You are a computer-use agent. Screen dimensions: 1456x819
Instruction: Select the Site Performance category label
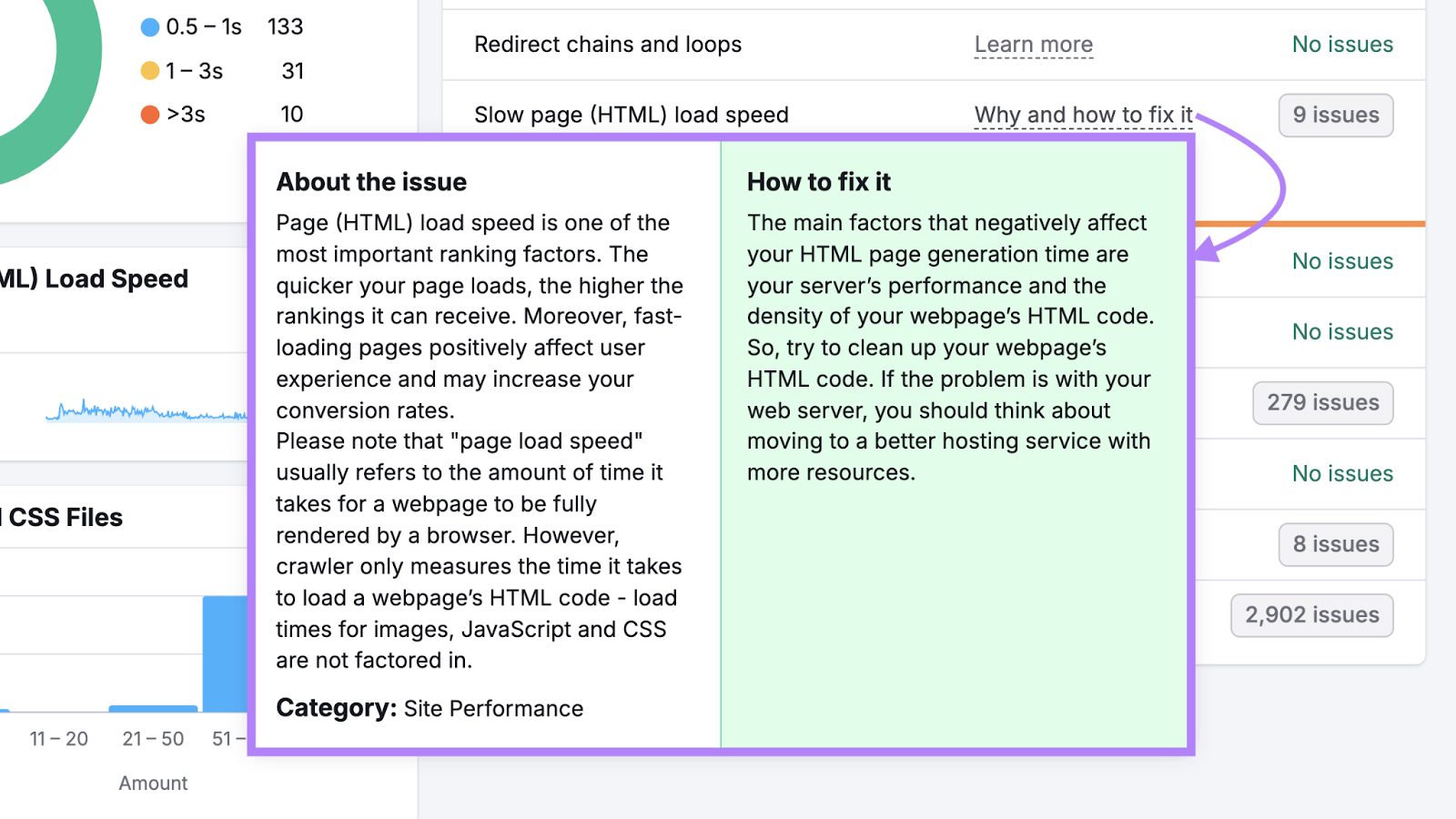[x=493, y=708]
